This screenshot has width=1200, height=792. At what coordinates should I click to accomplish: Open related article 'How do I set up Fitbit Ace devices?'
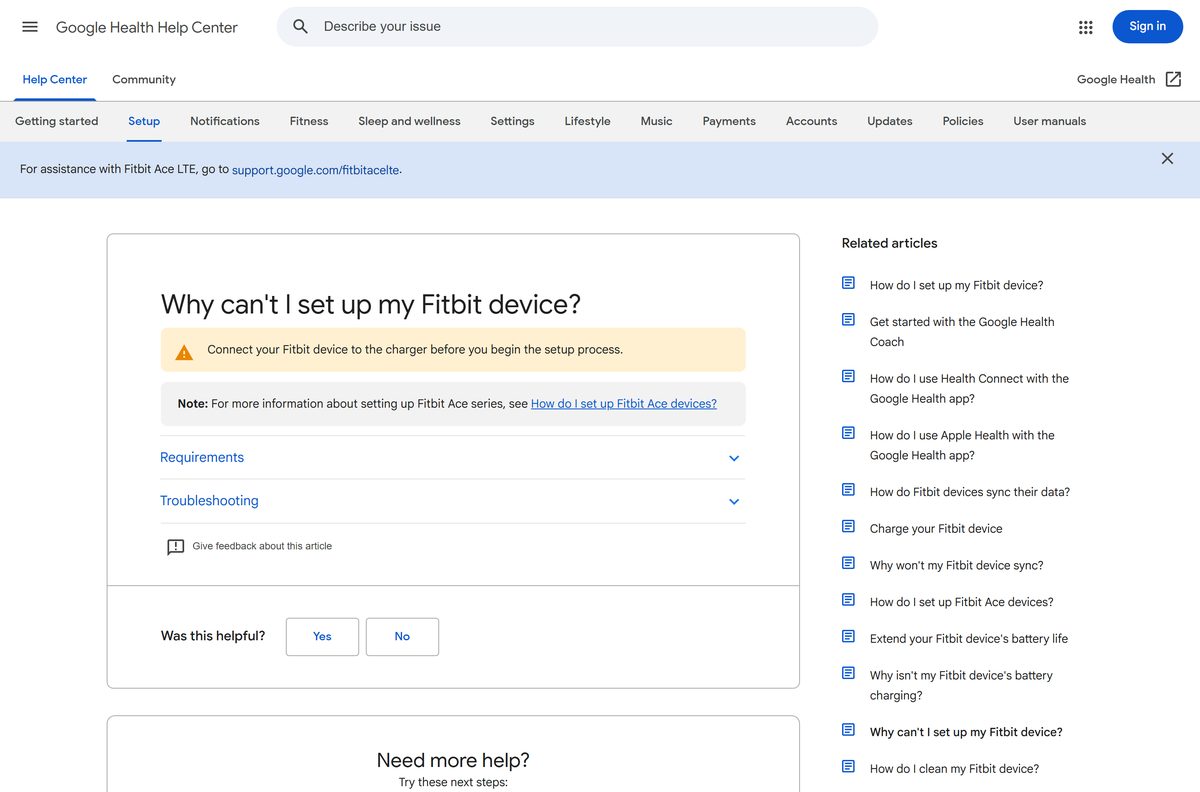point(962,602)
